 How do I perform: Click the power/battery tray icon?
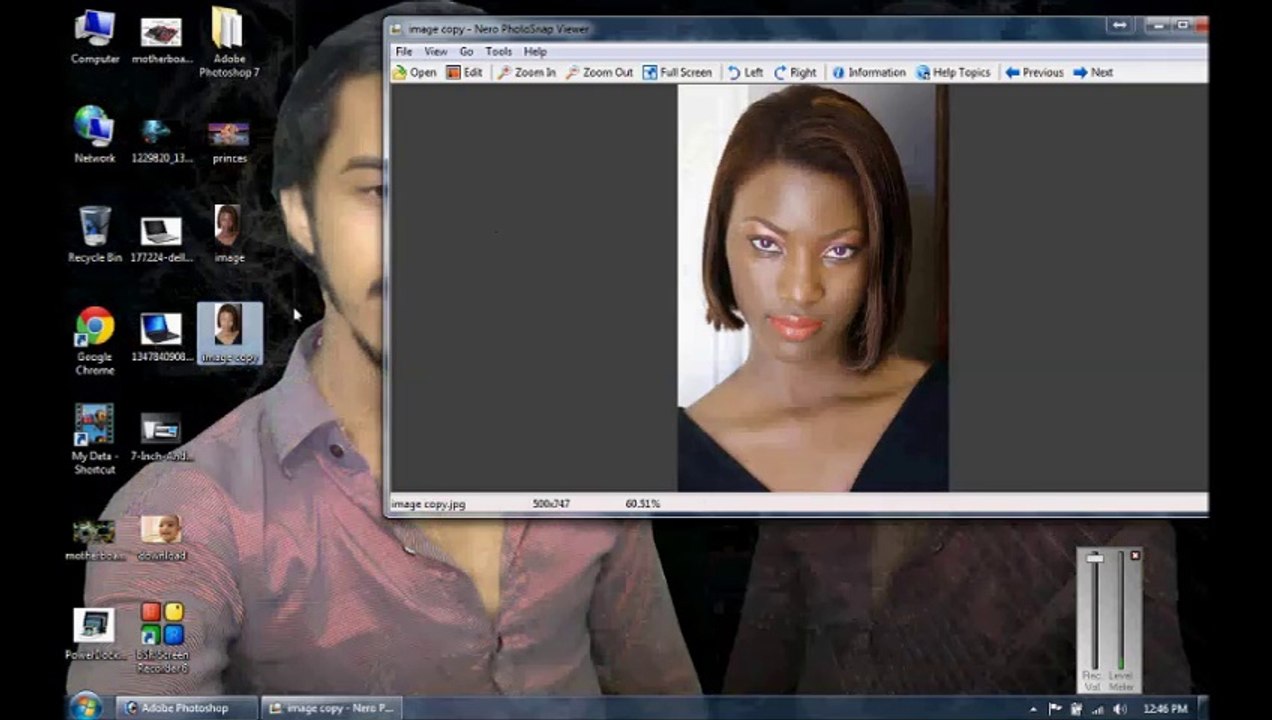pyautogui.click(x=1077, y=709)
